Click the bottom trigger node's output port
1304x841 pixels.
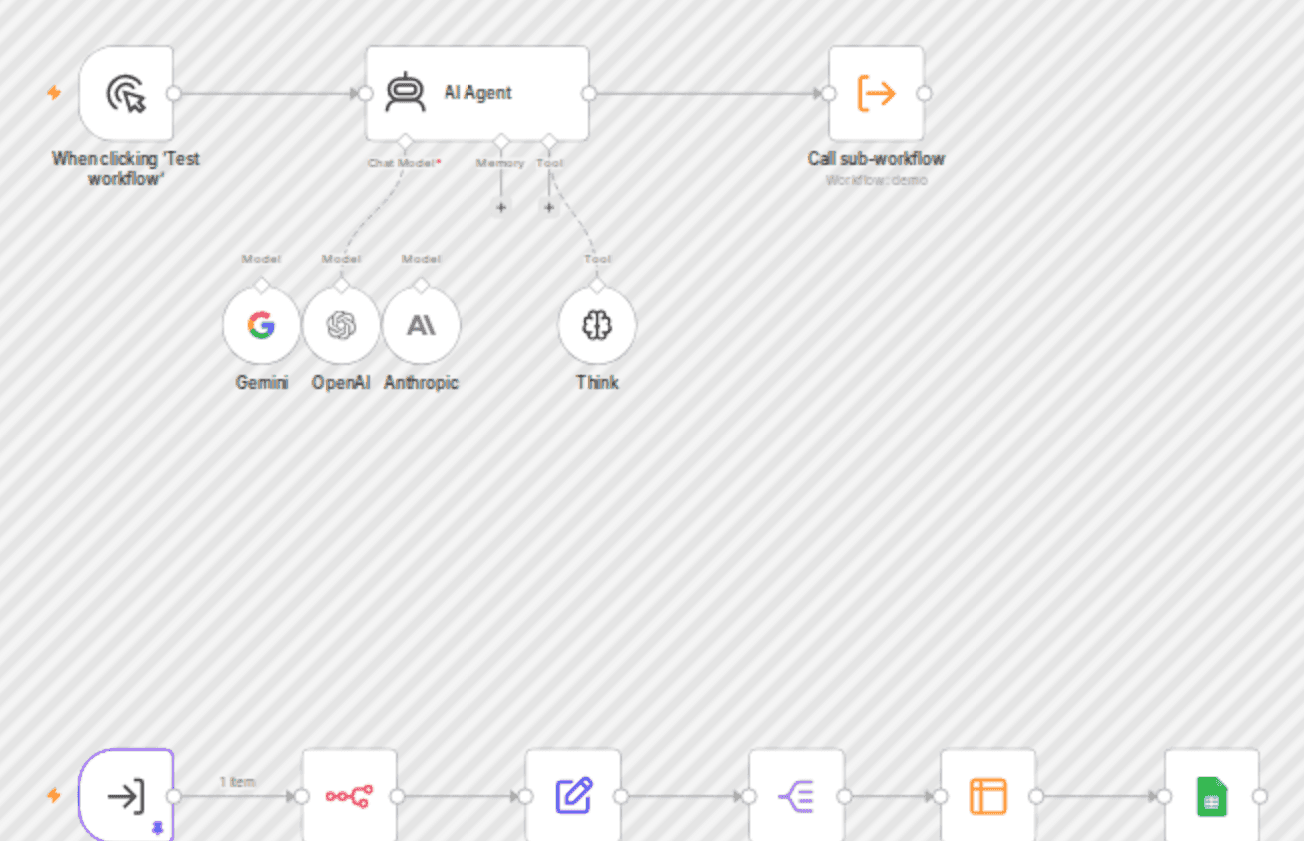coord(173,796)
